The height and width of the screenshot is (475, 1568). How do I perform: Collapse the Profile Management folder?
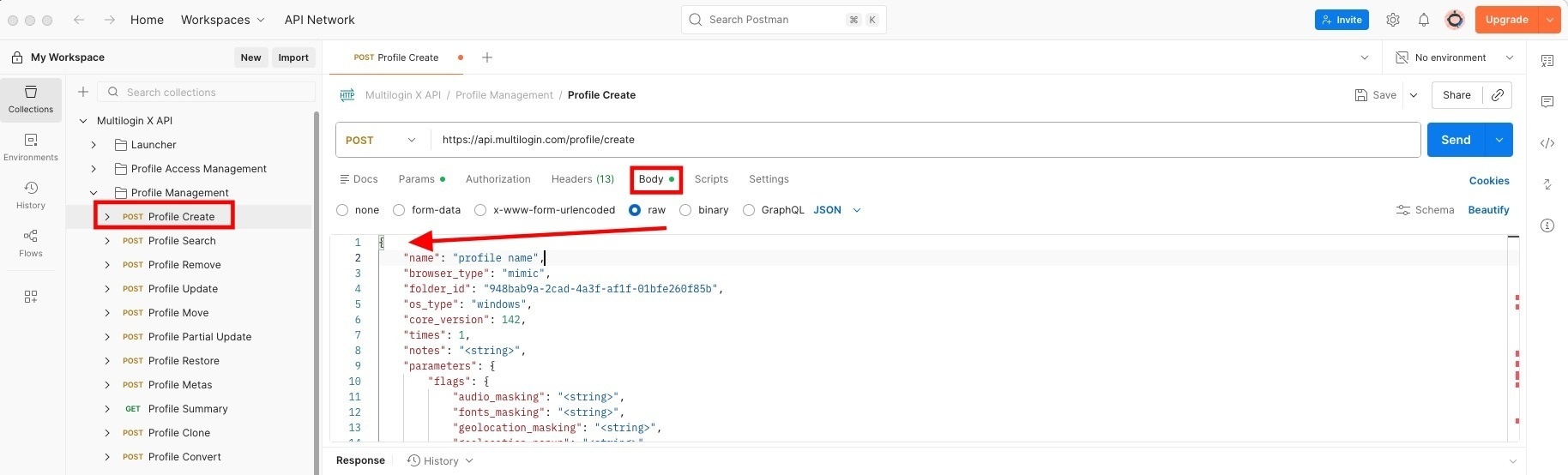[94, 193]
